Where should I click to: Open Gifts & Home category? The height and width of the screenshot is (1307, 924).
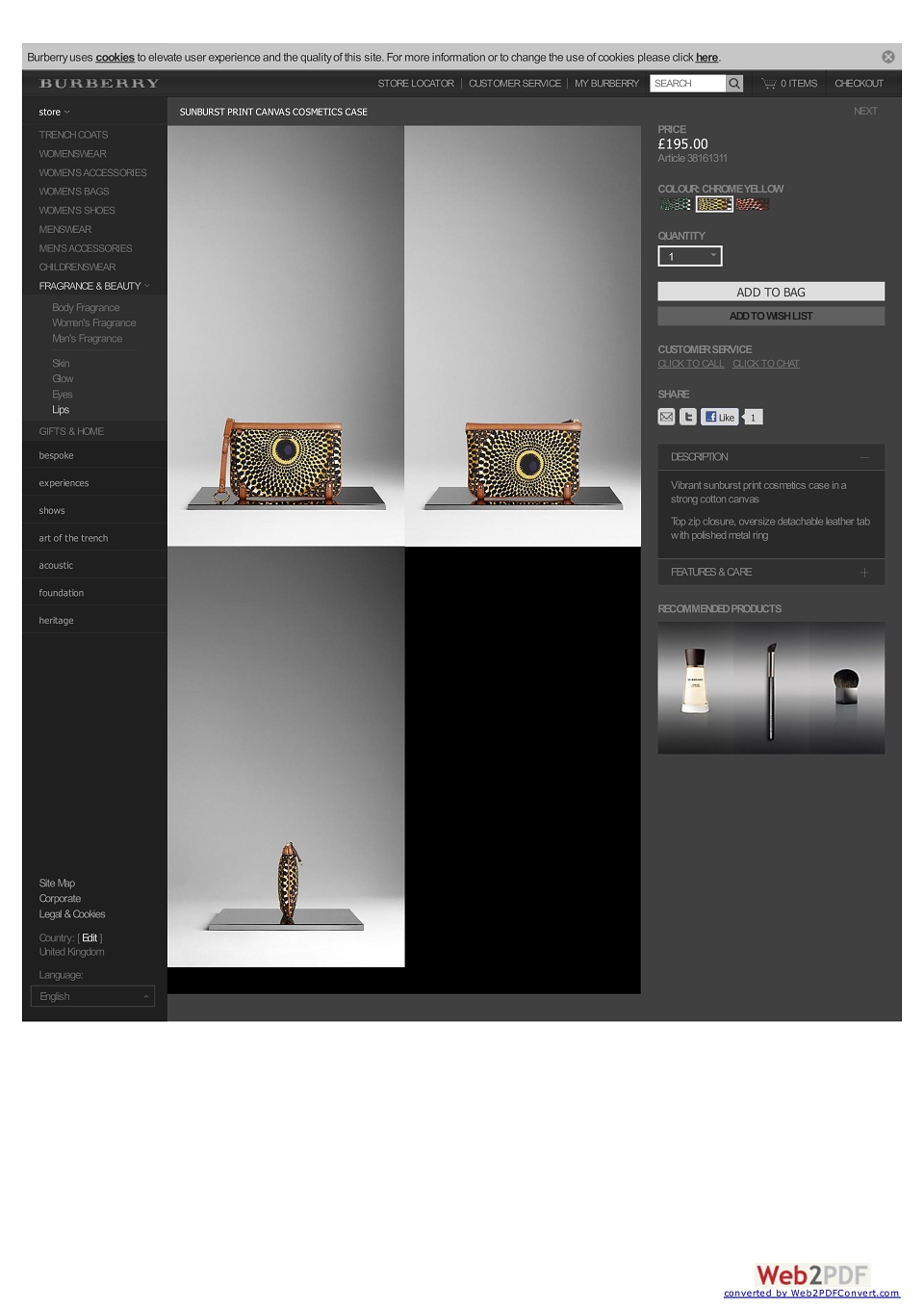(x=71, y=431)
